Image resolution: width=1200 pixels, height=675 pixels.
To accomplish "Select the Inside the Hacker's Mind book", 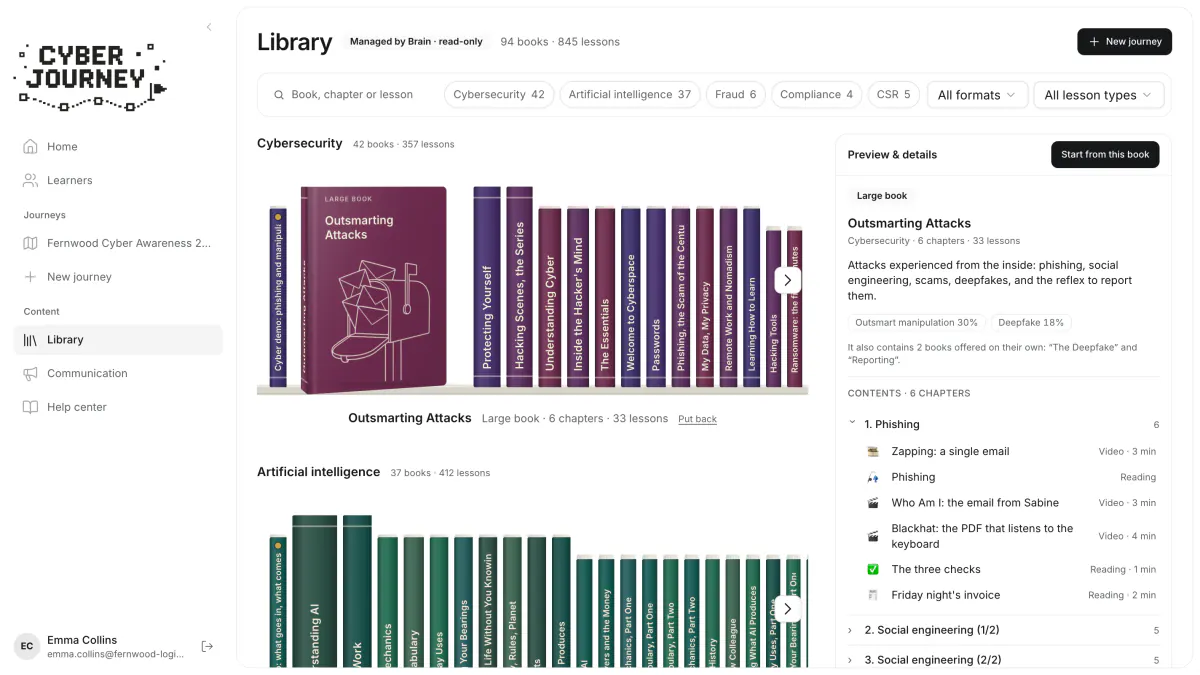I will coord(578,297).
